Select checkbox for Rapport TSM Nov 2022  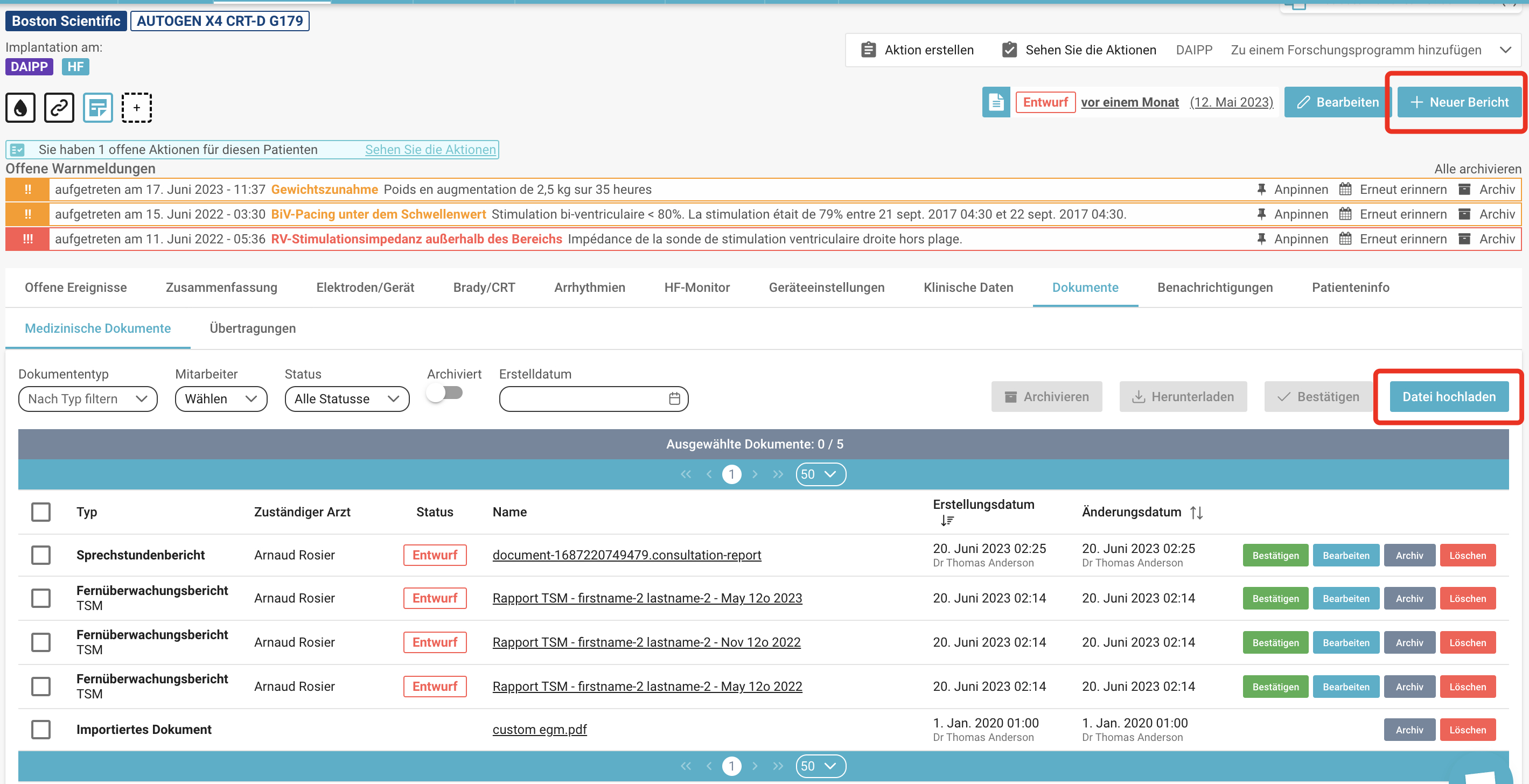click(x=41, y=642)
